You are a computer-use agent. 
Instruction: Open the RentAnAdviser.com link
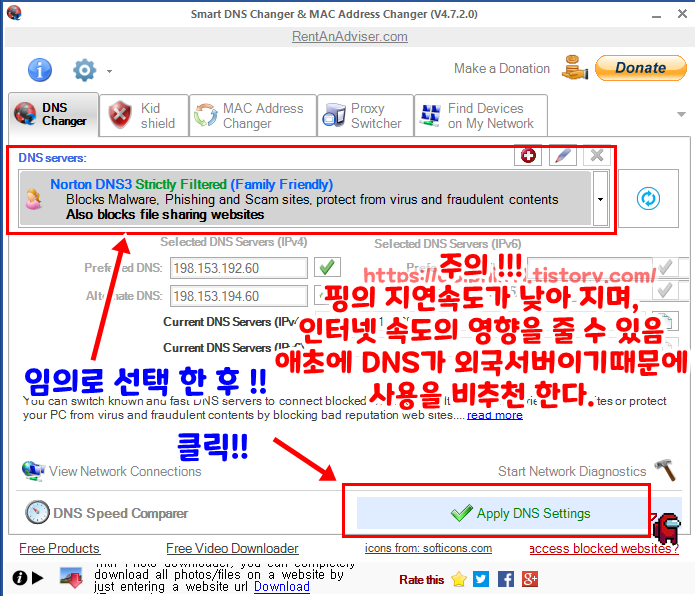[350, 36]
